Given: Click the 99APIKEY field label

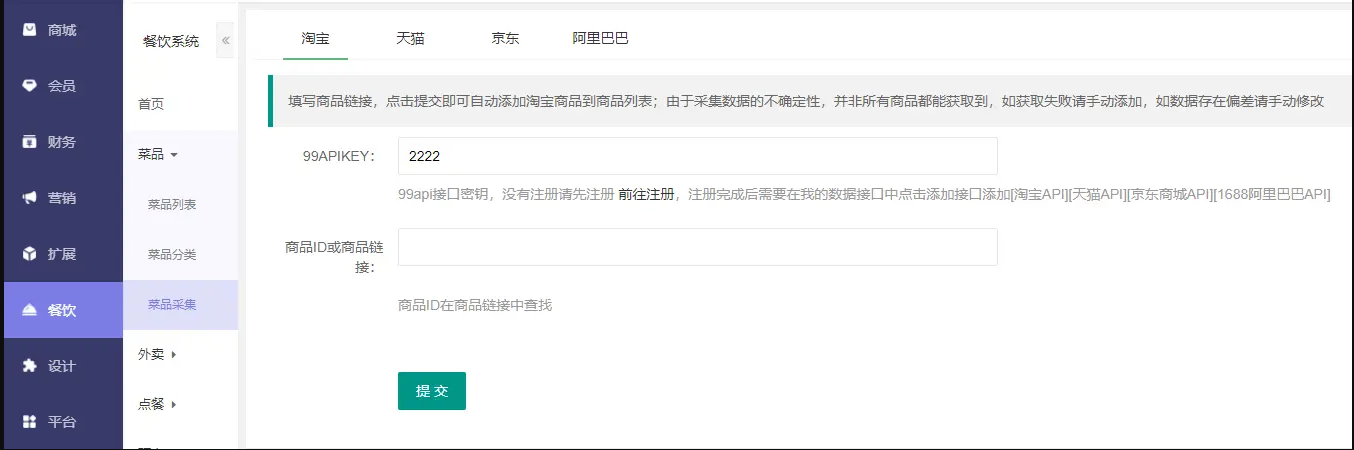Looking at the screenshot, I should 338,156.
